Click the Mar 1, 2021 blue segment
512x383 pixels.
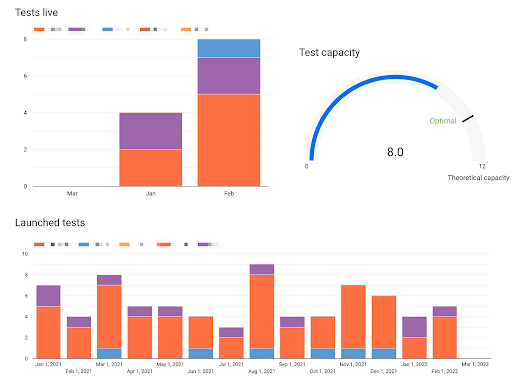(109, 353)
